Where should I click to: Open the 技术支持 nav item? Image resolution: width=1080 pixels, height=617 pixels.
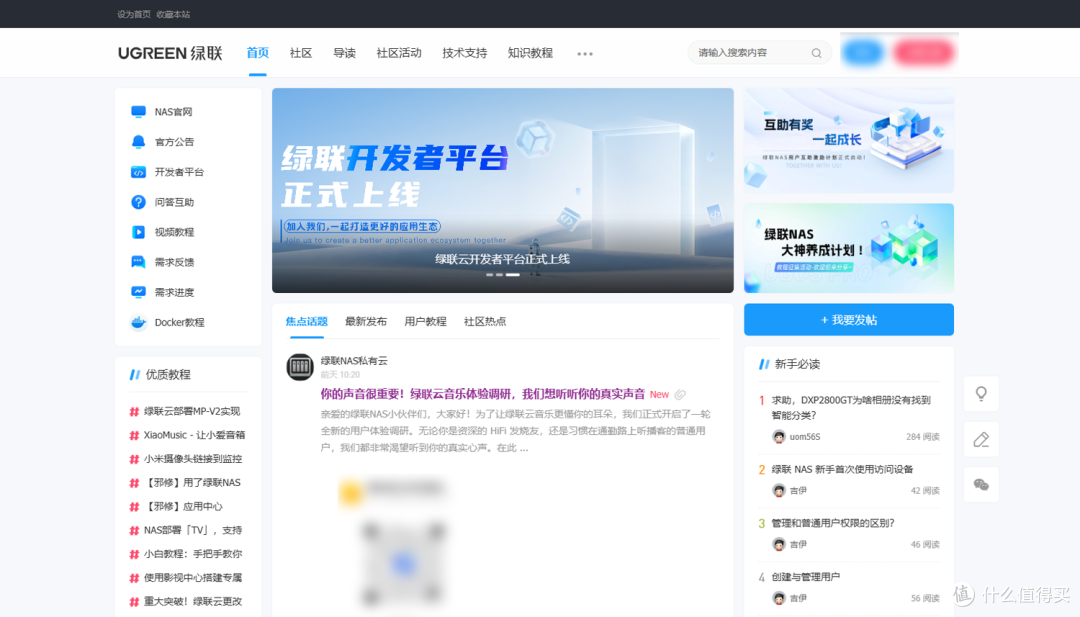465,53
